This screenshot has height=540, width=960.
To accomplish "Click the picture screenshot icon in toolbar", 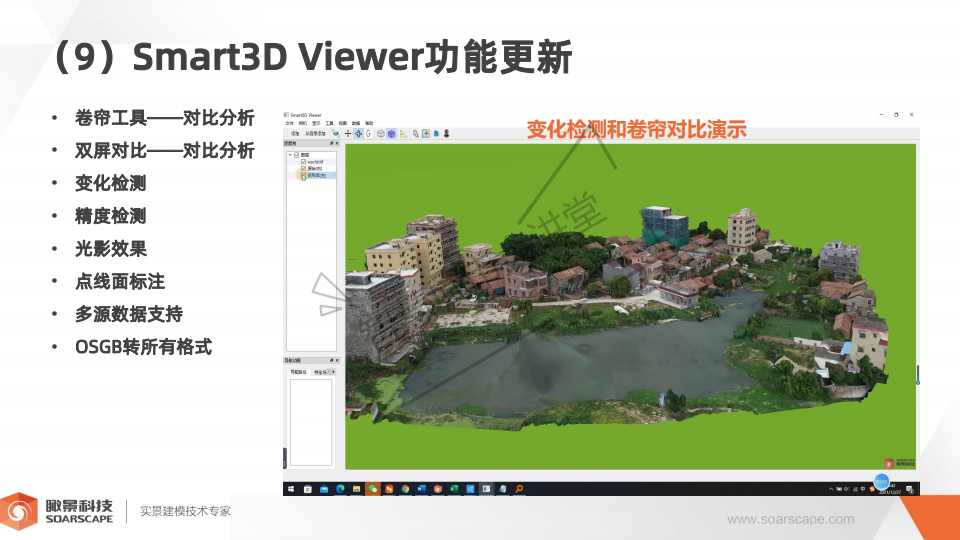I will tap(426, 133).
